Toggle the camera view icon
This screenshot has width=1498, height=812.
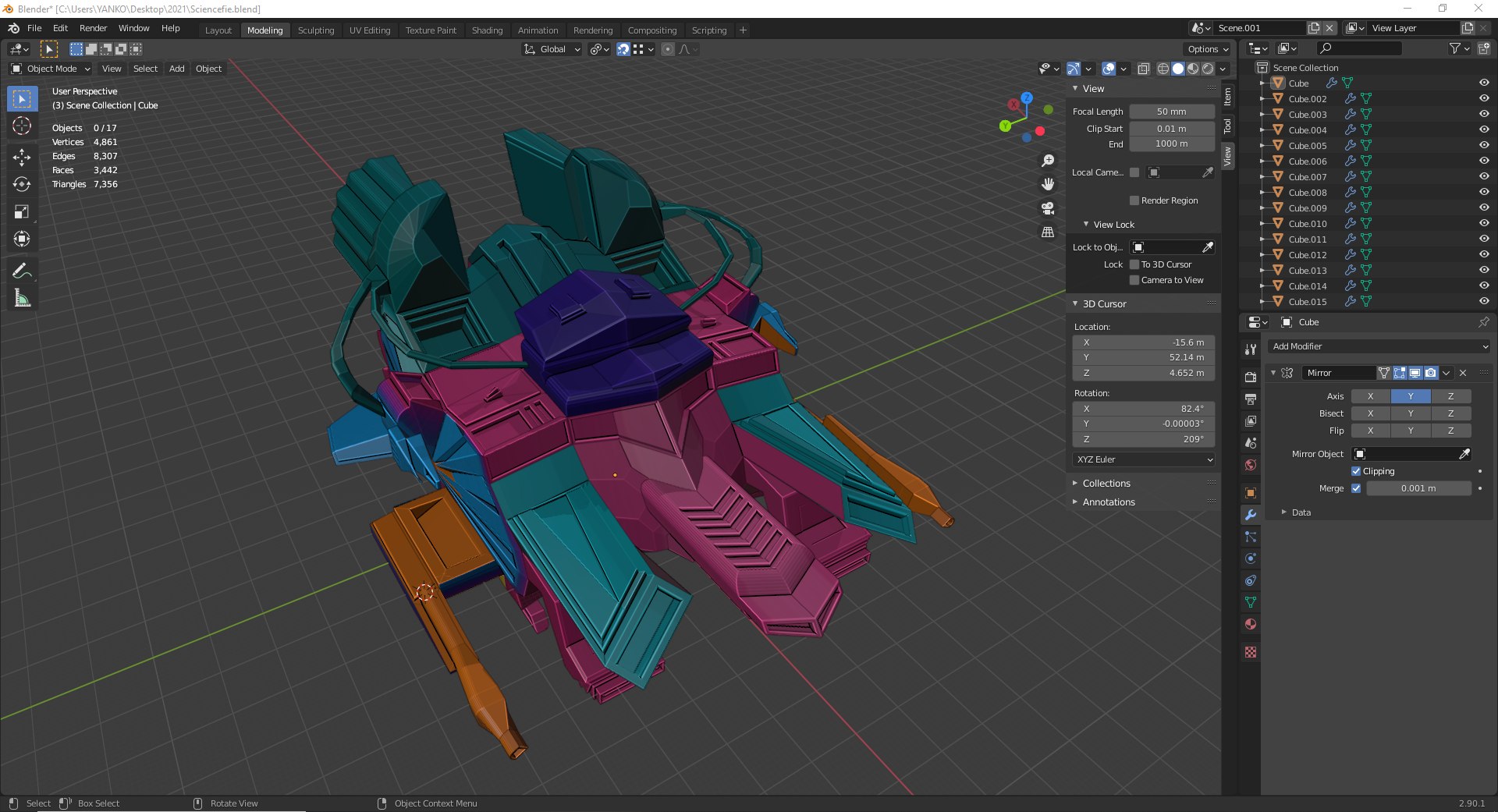(1048, 208)
